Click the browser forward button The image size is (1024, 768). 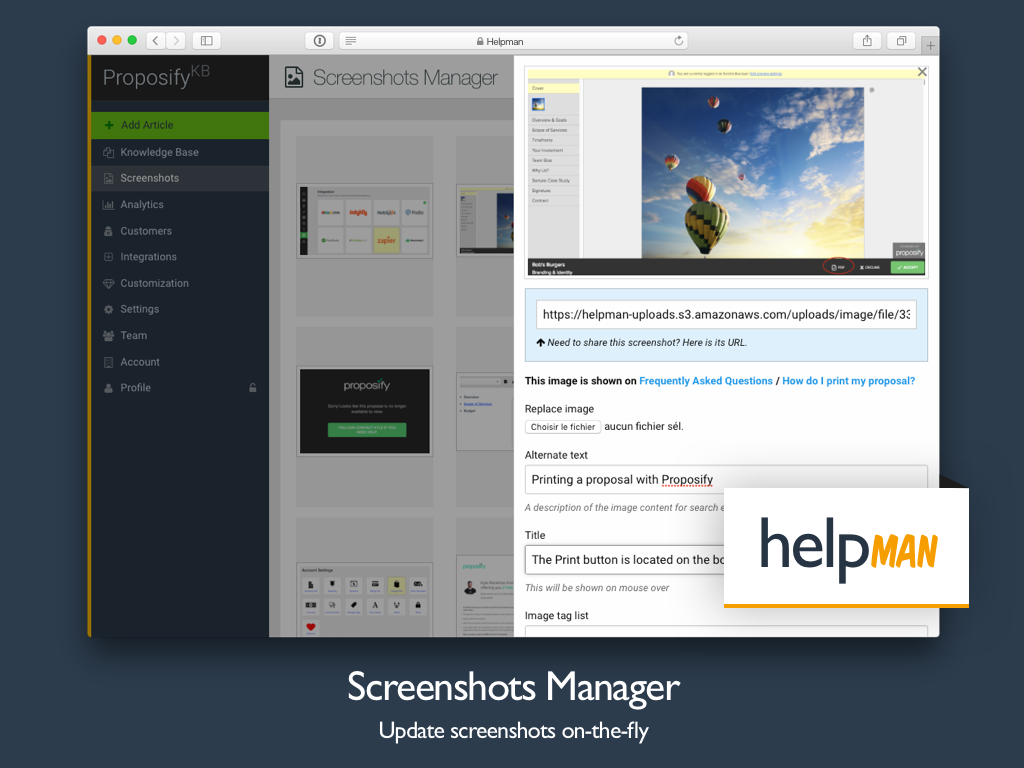coord(176,40)
